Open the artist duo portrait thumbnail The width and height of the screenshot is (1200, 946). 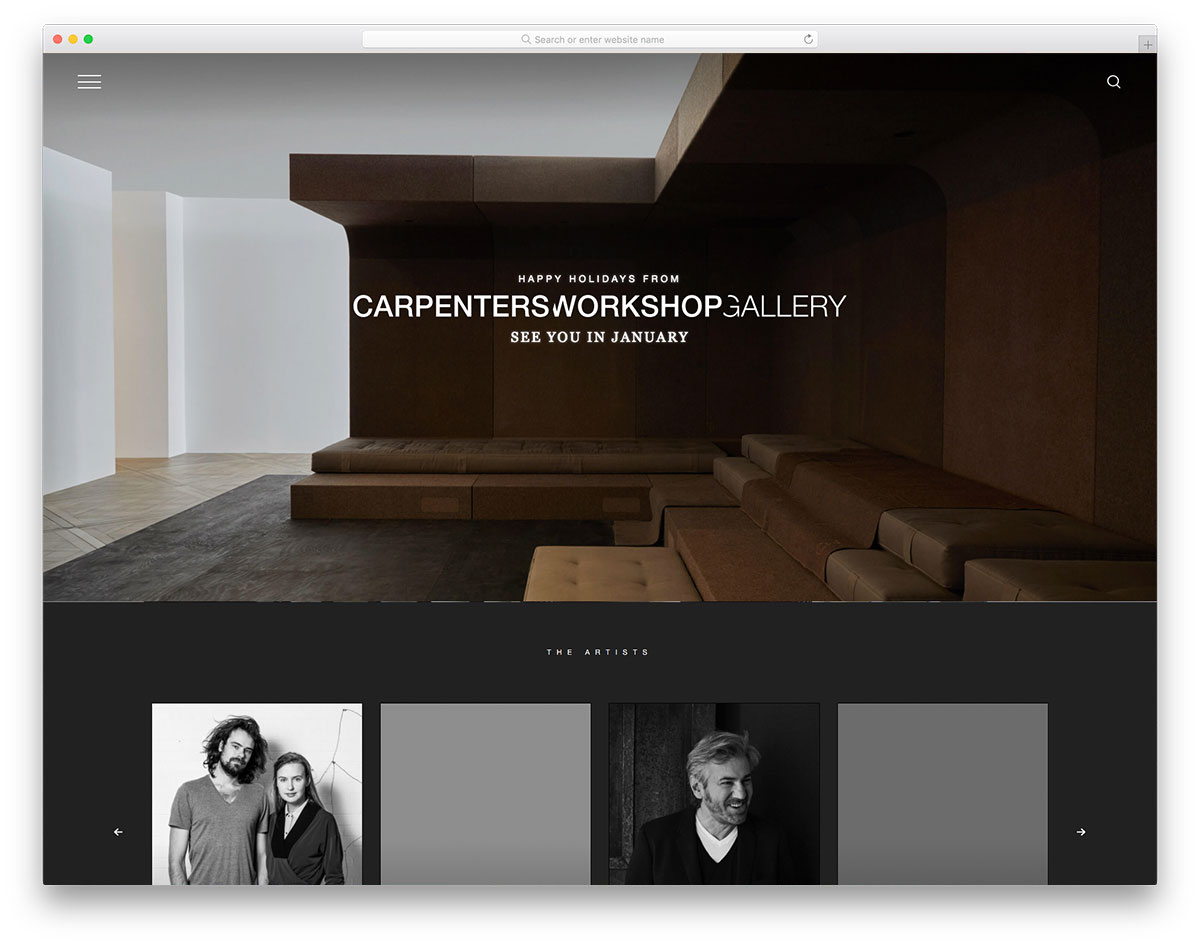(257, 794)
